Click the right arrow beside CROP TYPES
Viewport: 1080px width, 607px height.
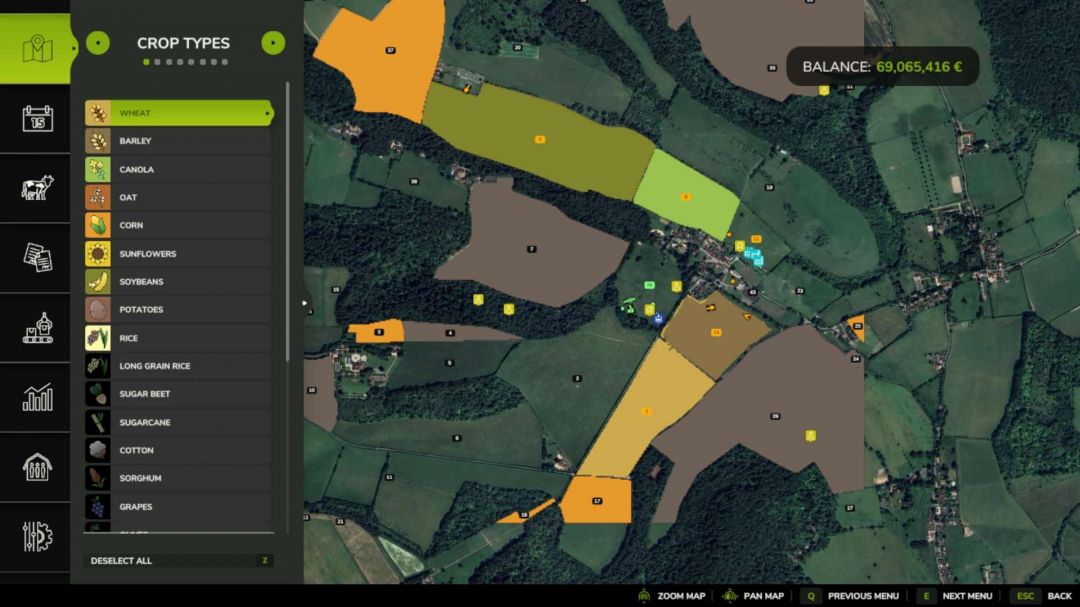pyautogui.click(x=273, y=43)
